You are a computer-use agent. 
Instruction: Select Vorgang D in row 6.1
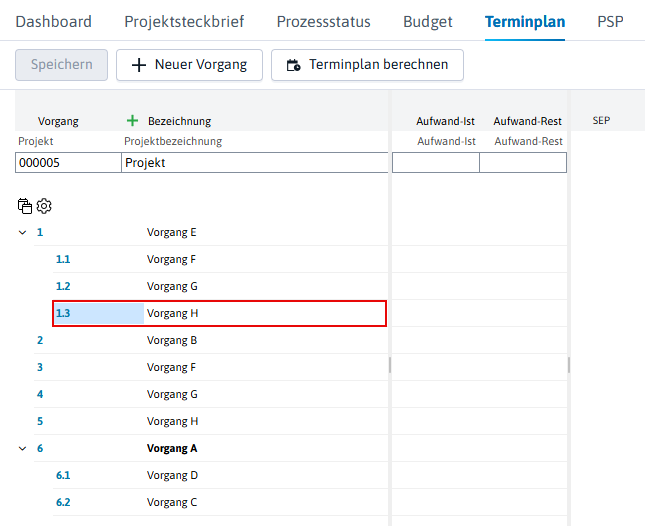click(x=172, y=476)
